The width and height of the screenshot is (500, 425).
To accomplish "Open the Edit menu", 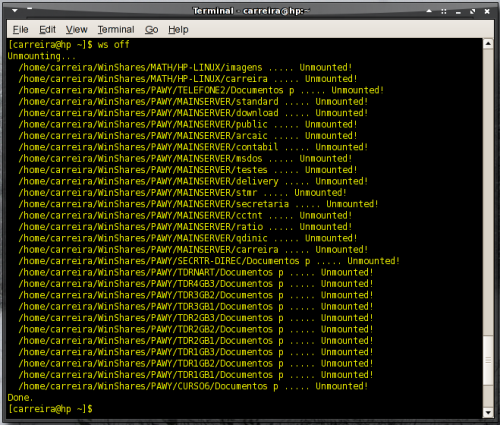I will 47,30.
